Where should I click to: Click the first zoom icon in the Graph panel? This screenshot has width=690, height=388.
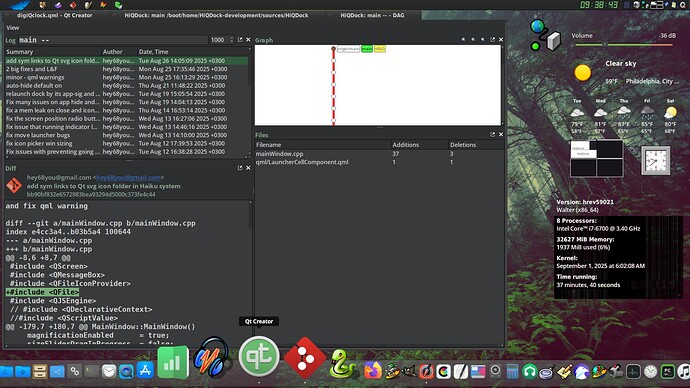(463, 40)
